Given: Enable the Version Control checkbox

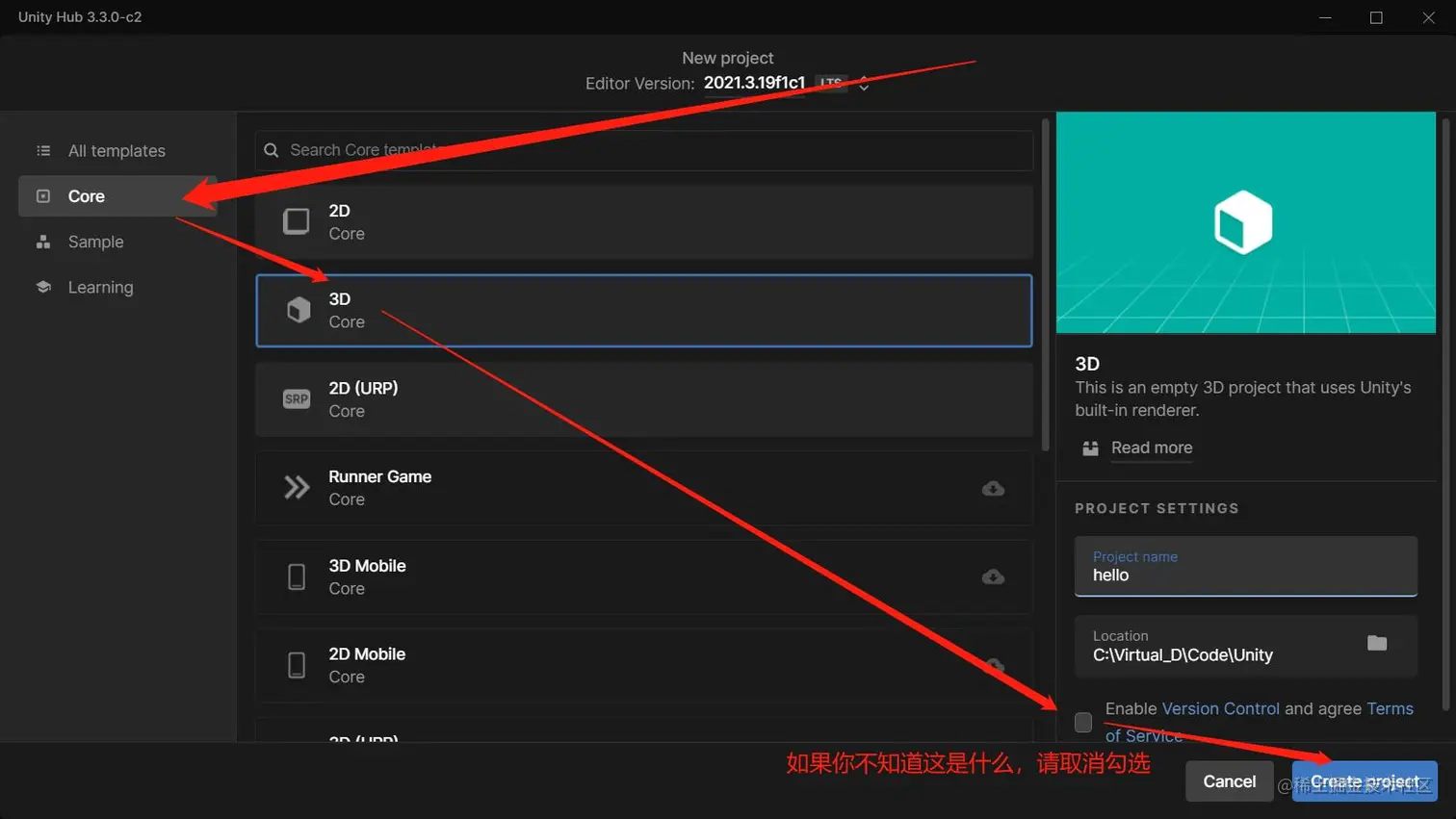Looking at the screenshot, I should (x=1082, y=722).
